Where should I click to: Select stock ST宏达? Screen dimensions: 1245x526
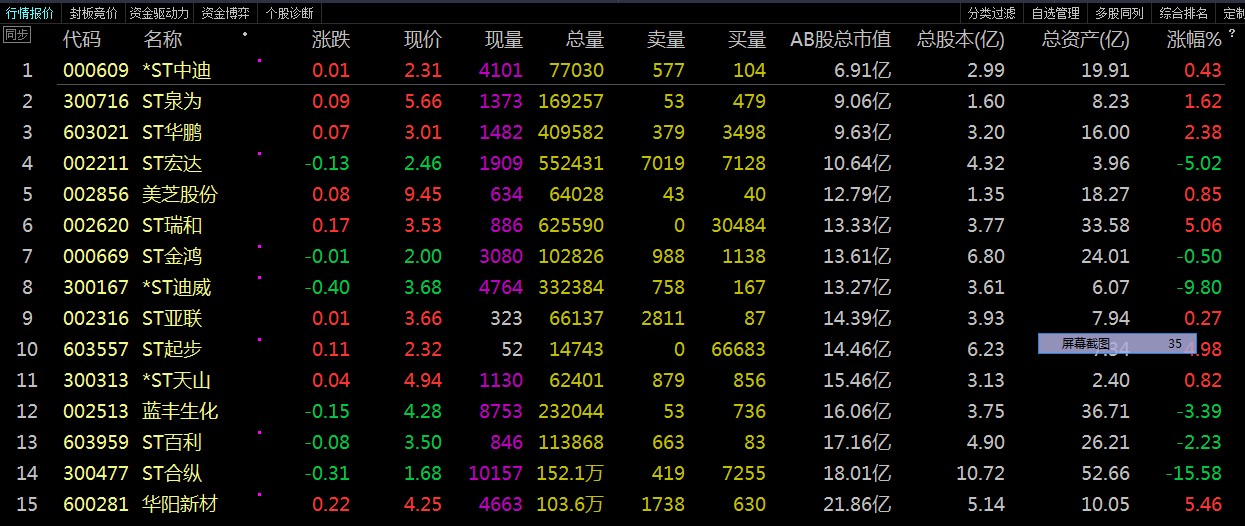[172, 164]
